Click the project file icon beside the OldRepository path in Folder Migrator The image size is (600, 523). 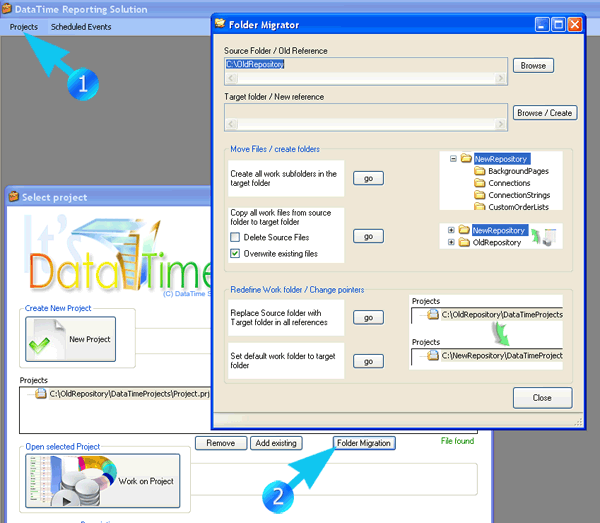(x=433, y=314)
